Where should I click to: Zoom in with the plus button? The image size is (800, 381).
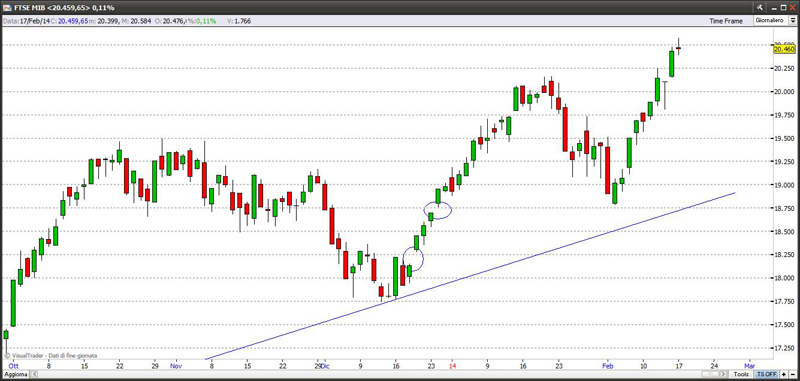click(784, 374)
